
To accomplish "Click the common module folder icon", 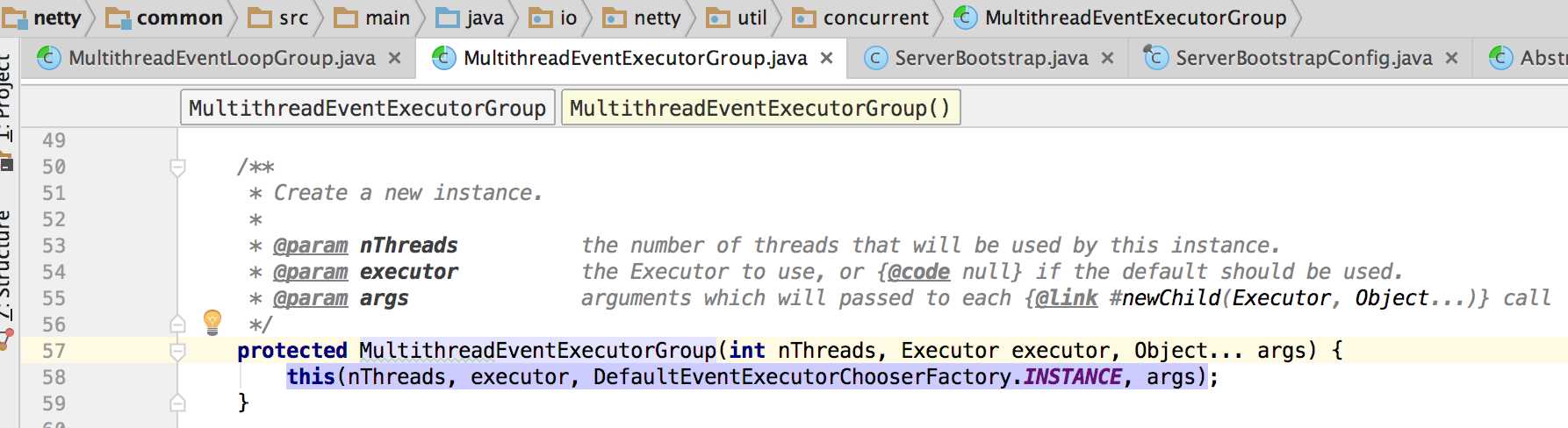I will [118, 18].
